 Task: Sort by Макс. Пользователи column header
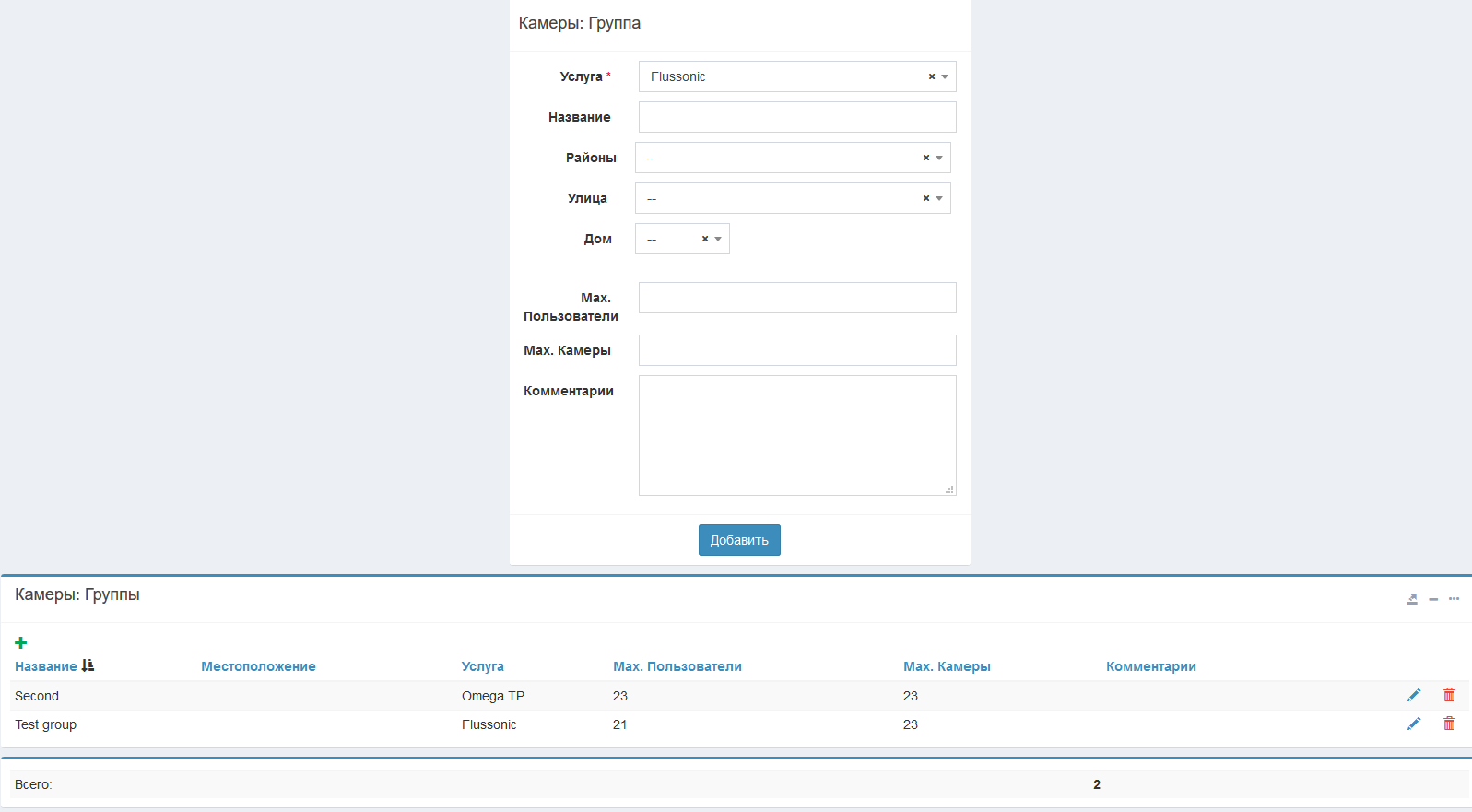[x=677, y=666]
